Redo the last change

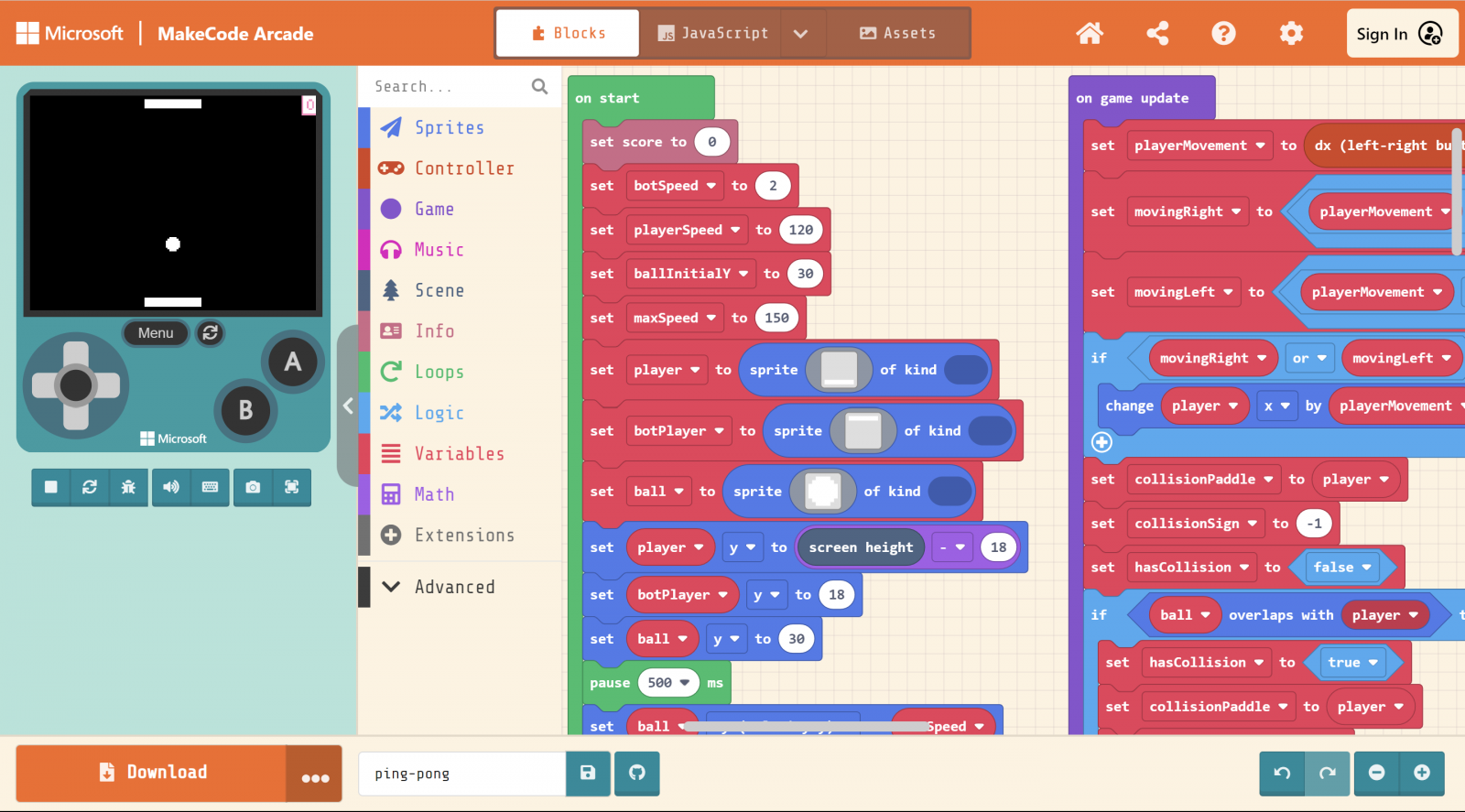click(1328, 774)
